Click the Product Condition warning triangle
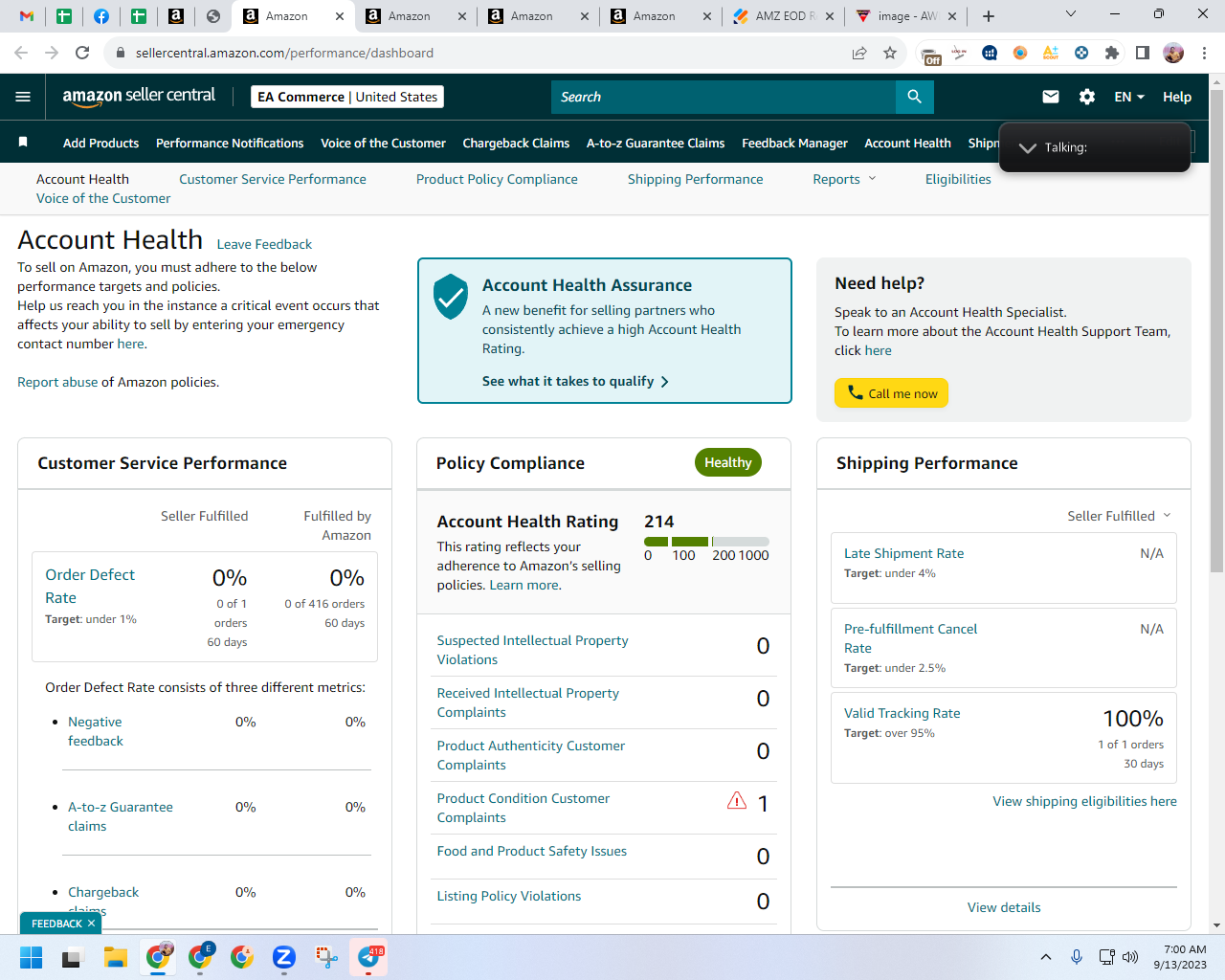Viewport: 1225px width, 980px height. click(x=737, y=801)
